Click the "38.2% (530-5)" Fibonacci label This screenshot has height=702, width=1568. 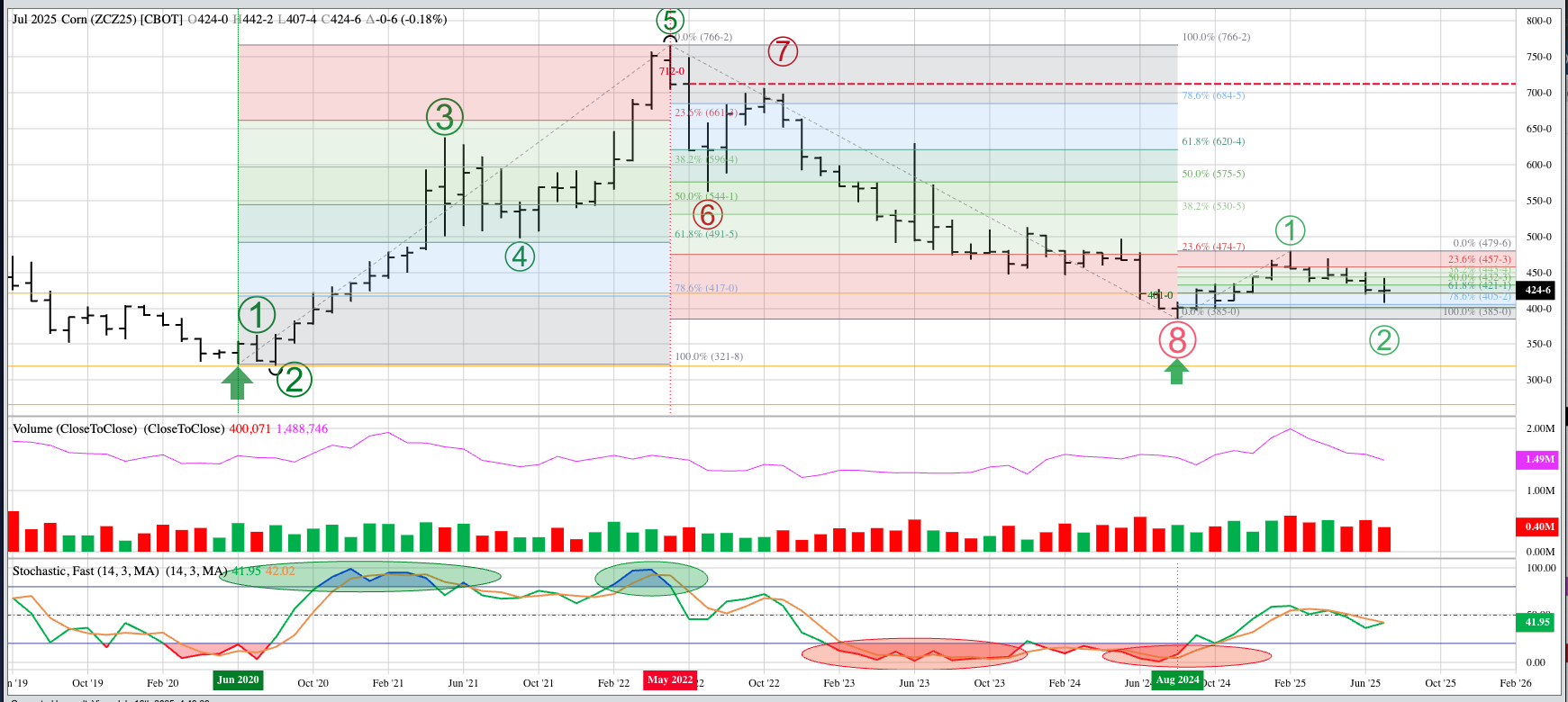pos(1213,206)
